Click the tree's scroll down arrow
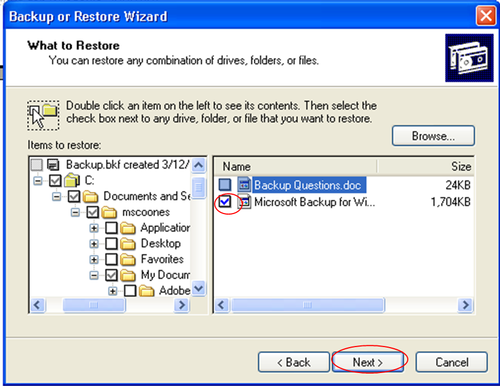 click(199, 288)
